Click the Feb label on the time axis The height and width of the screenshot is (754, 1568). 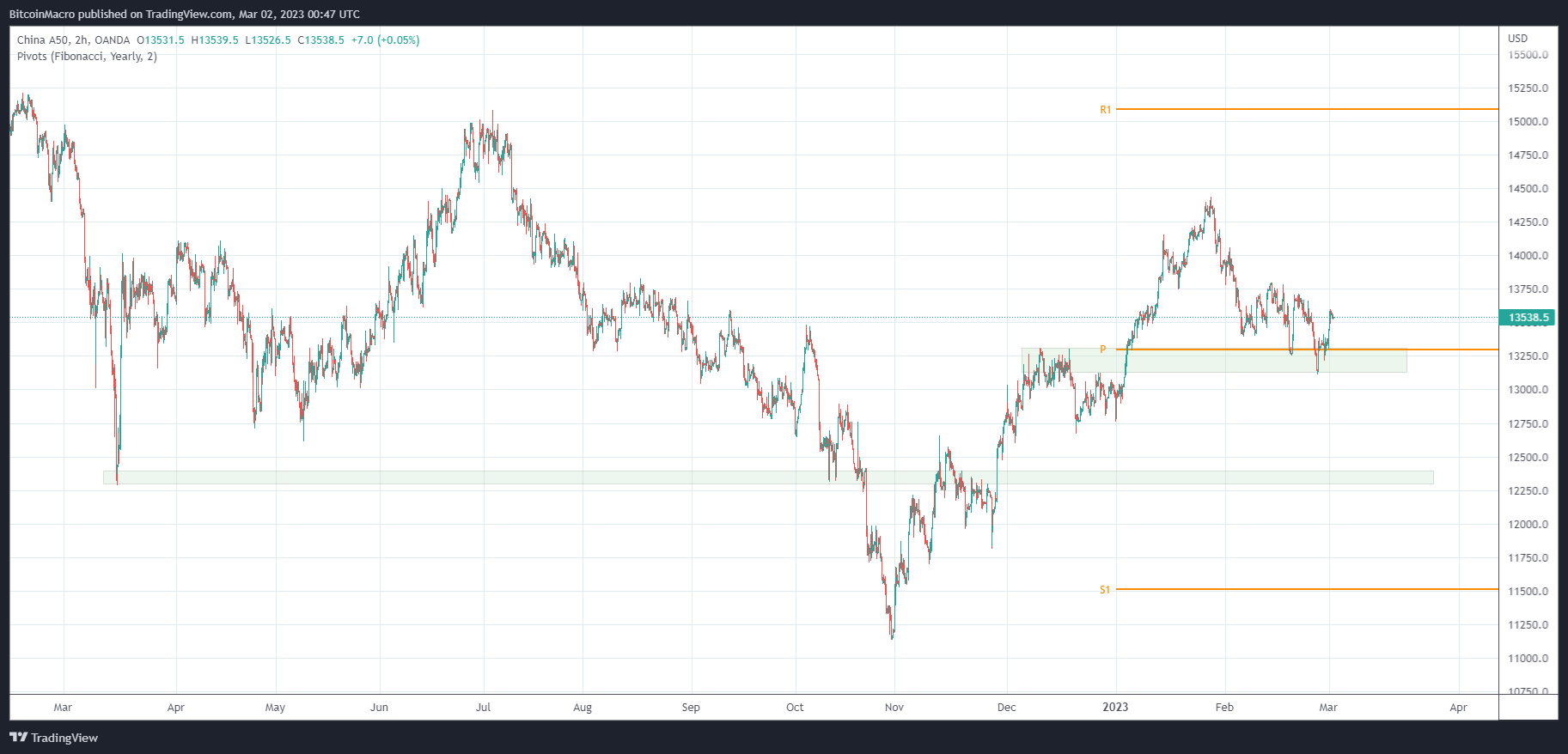pyautogui.click(x=1224, y=708)
